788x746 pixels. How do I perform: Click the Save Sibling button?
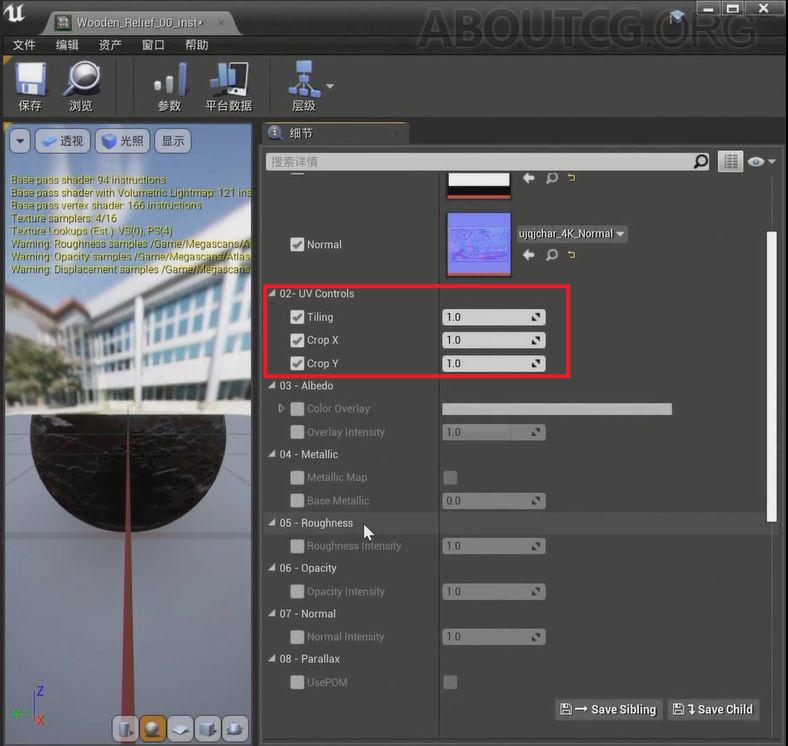[x=609, y=709]
